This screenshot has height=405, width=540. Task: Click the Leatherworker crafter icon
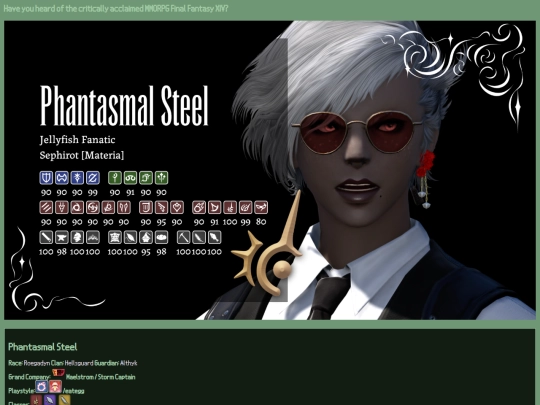(x=115, y=237)
